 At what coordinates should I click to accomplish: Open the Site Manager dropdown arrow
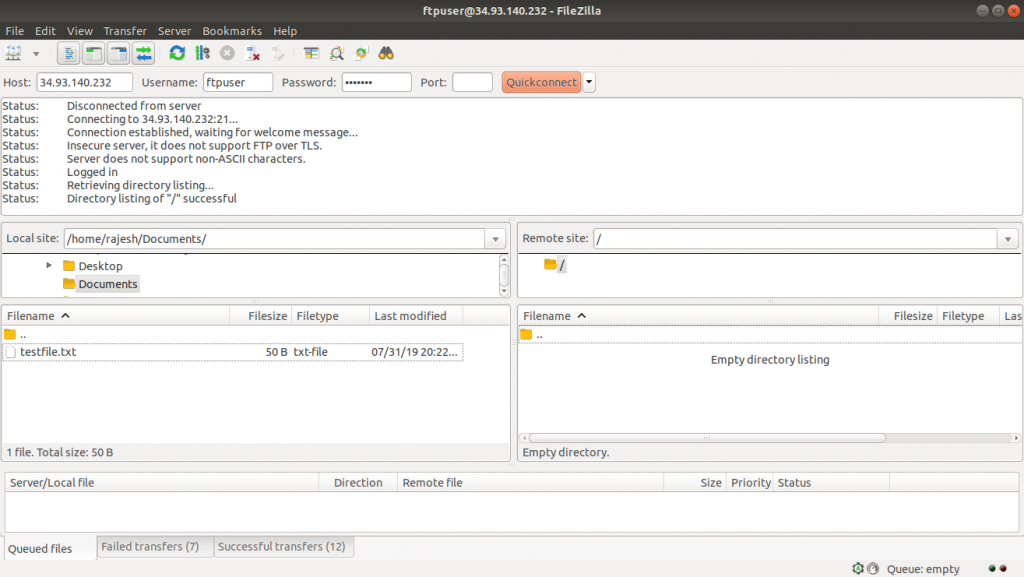click(36, 54)
